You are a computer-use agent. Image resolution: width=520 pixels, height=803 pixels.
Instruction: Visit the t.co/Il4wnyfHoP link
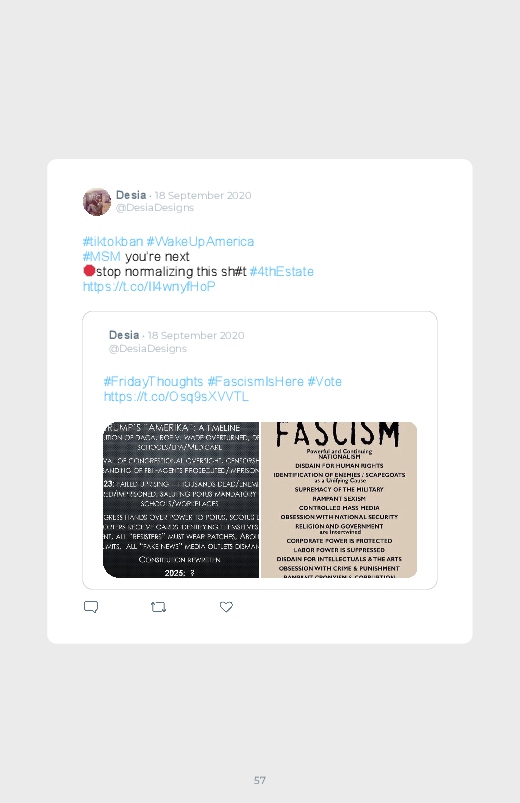(149, 286)
